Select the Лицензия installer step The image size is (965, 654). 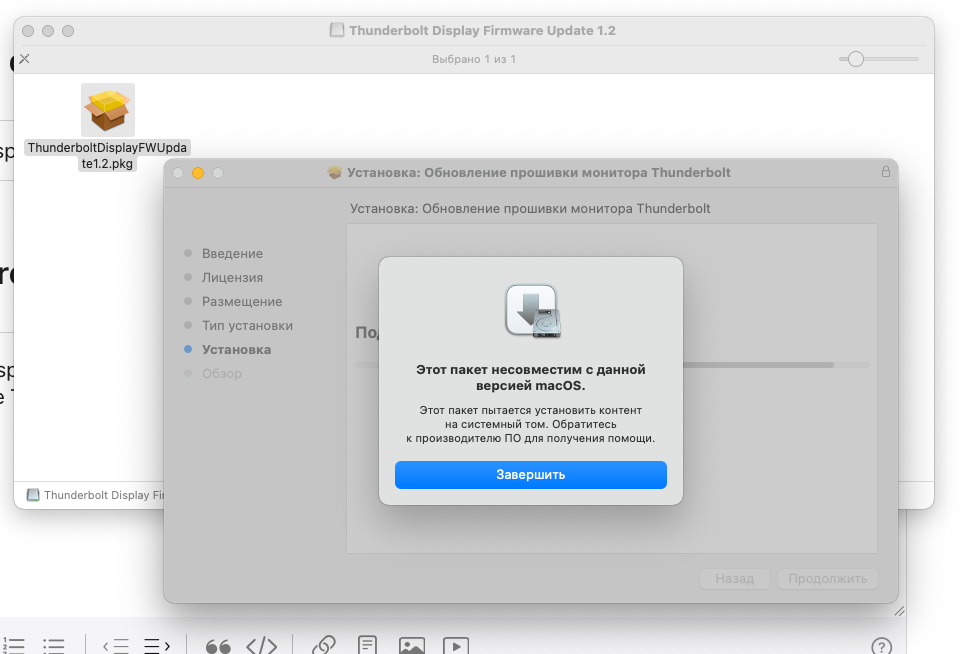coord(233,277)
